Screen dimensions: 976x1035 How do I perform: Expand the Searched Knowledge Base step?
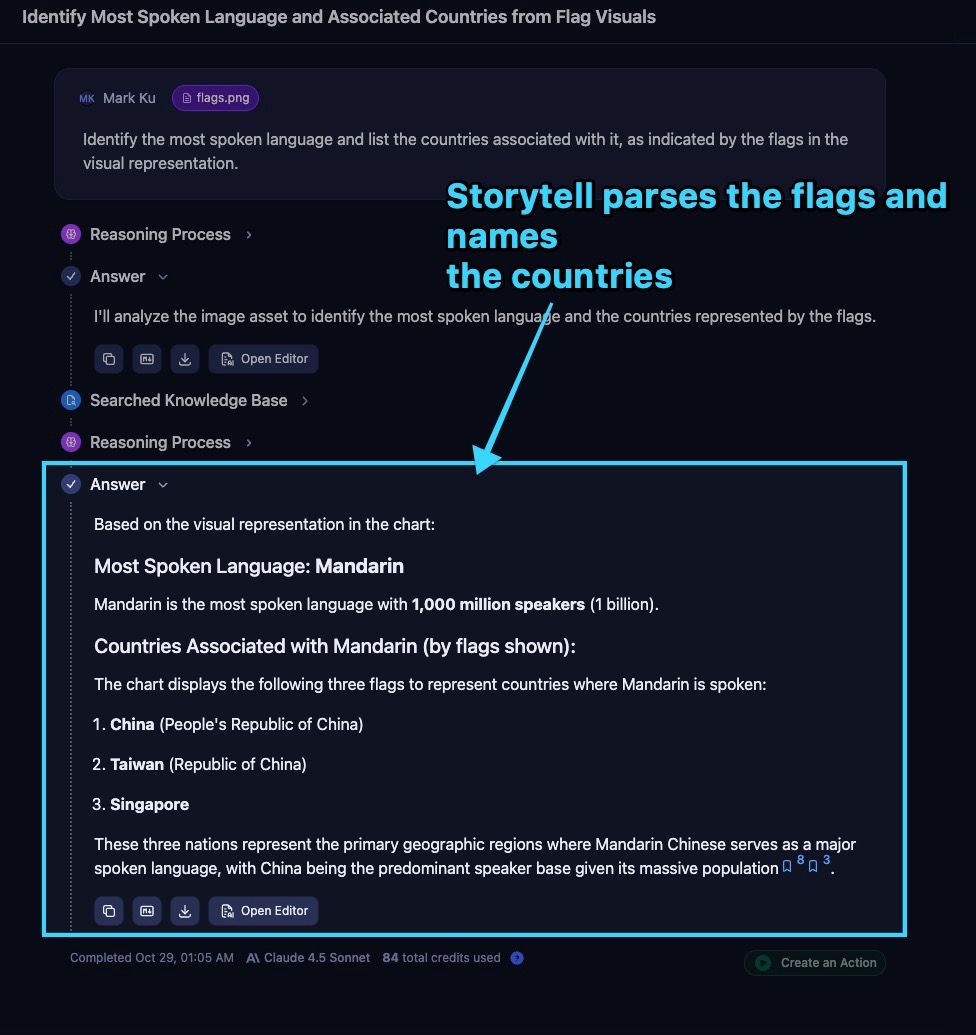(305, 400)
